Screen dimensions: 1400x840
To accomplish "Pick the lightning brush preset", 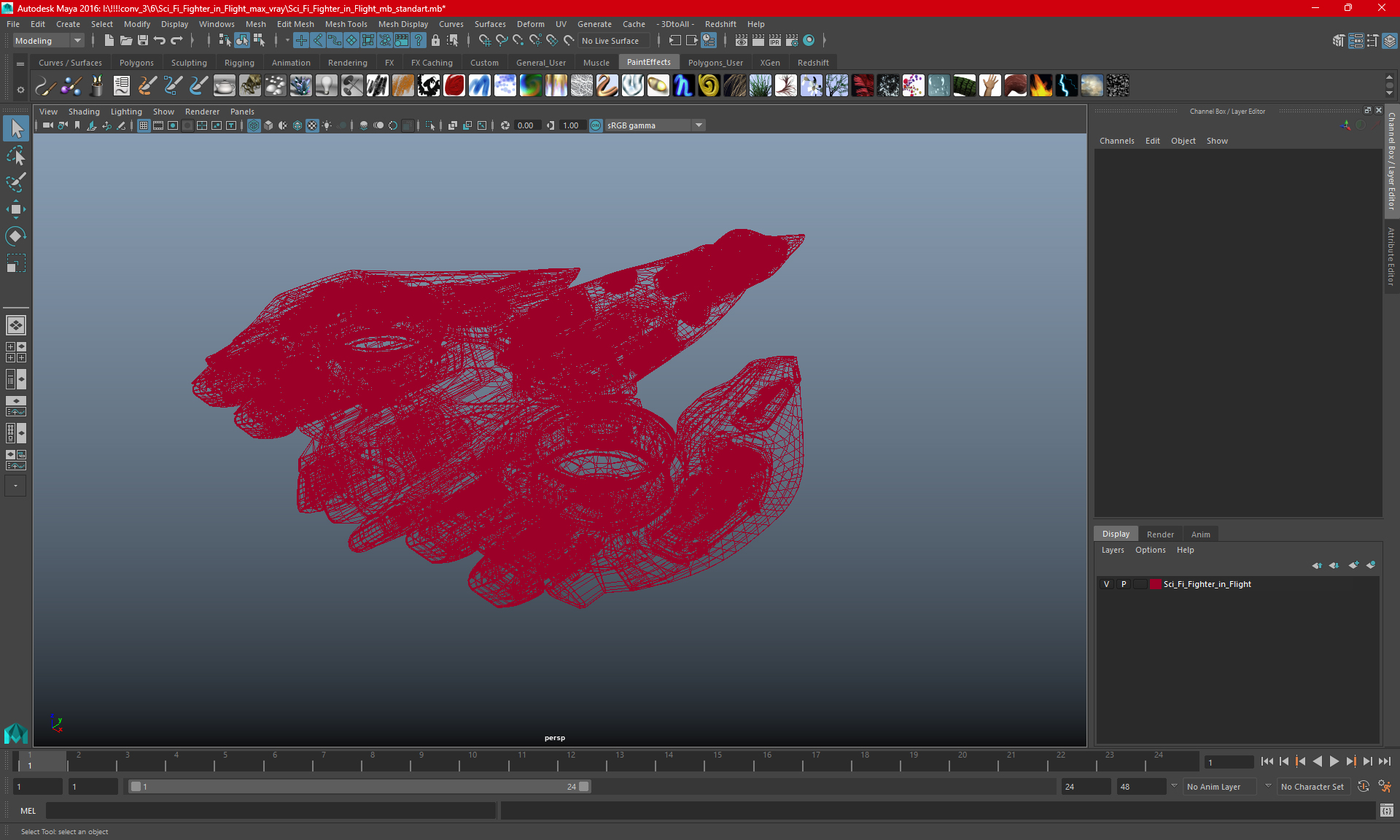I will pyautogui.click(x=1066, y=86).
